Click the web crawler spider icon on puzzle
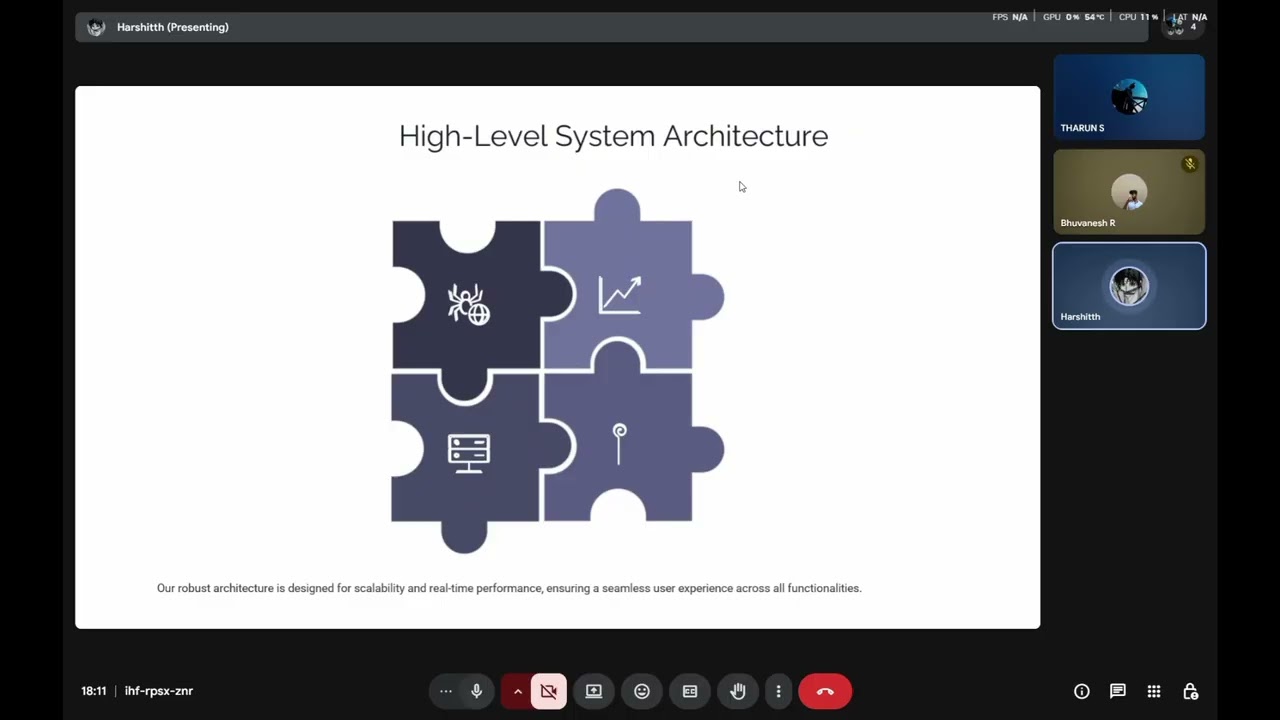This screenshot has height=720, width=1280. [x=468, y=303]
